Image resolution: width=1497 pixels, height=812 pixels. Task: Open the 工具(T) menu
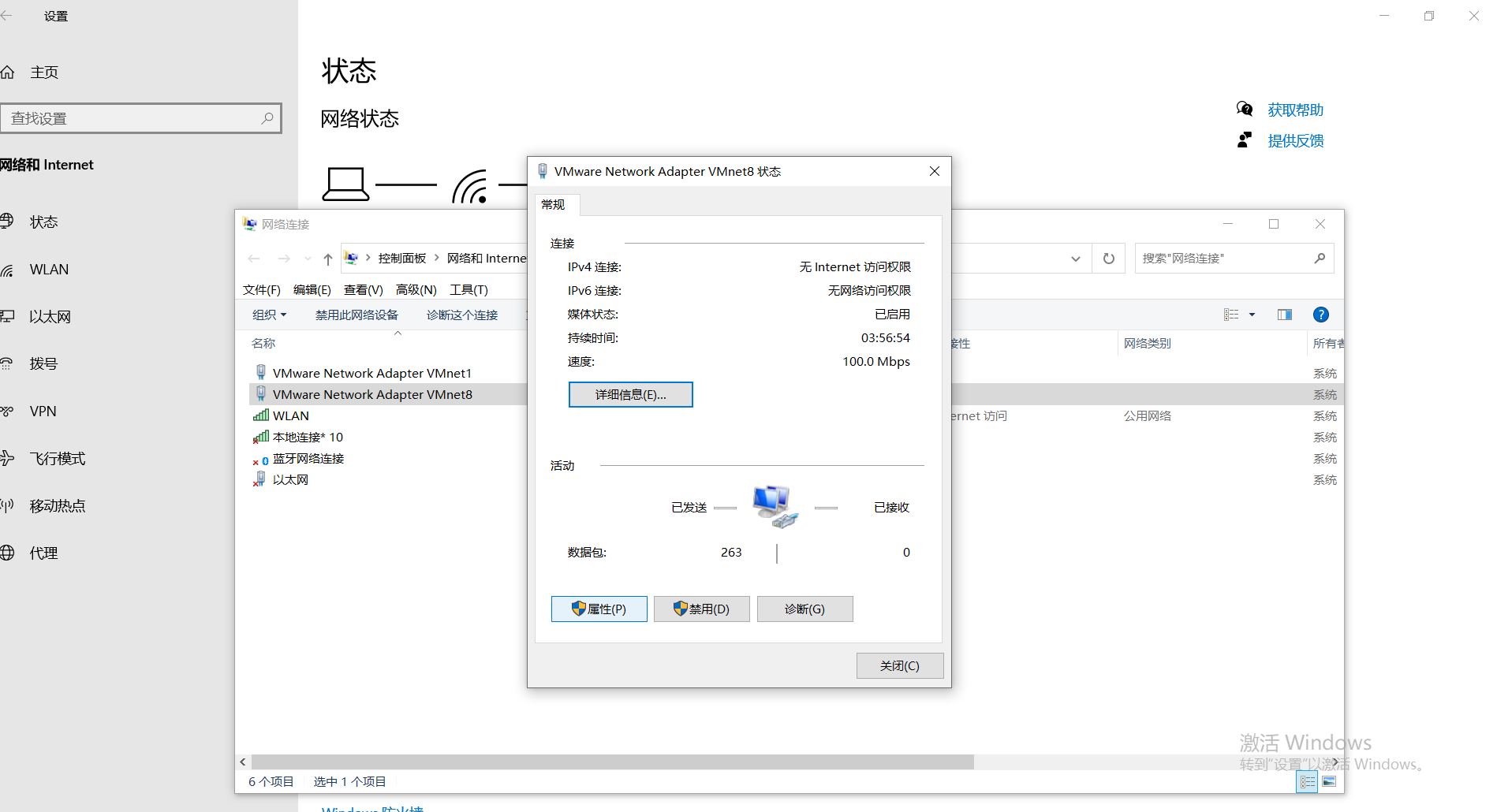469,289
